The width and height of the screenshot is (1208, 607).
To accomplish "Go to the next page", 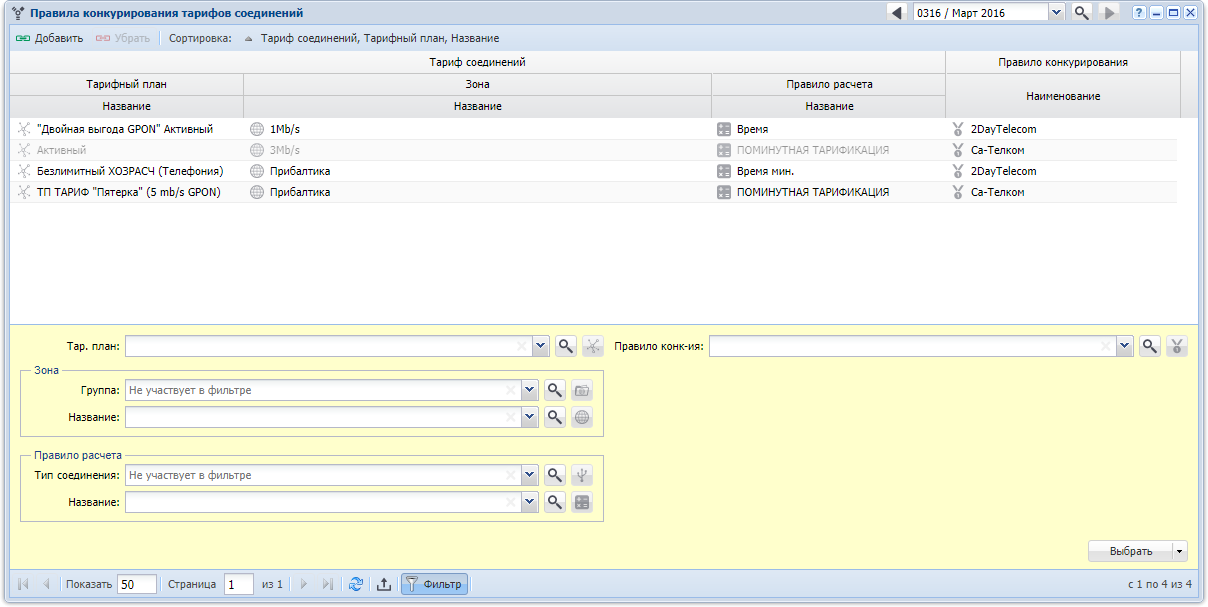I will point(304,585).
